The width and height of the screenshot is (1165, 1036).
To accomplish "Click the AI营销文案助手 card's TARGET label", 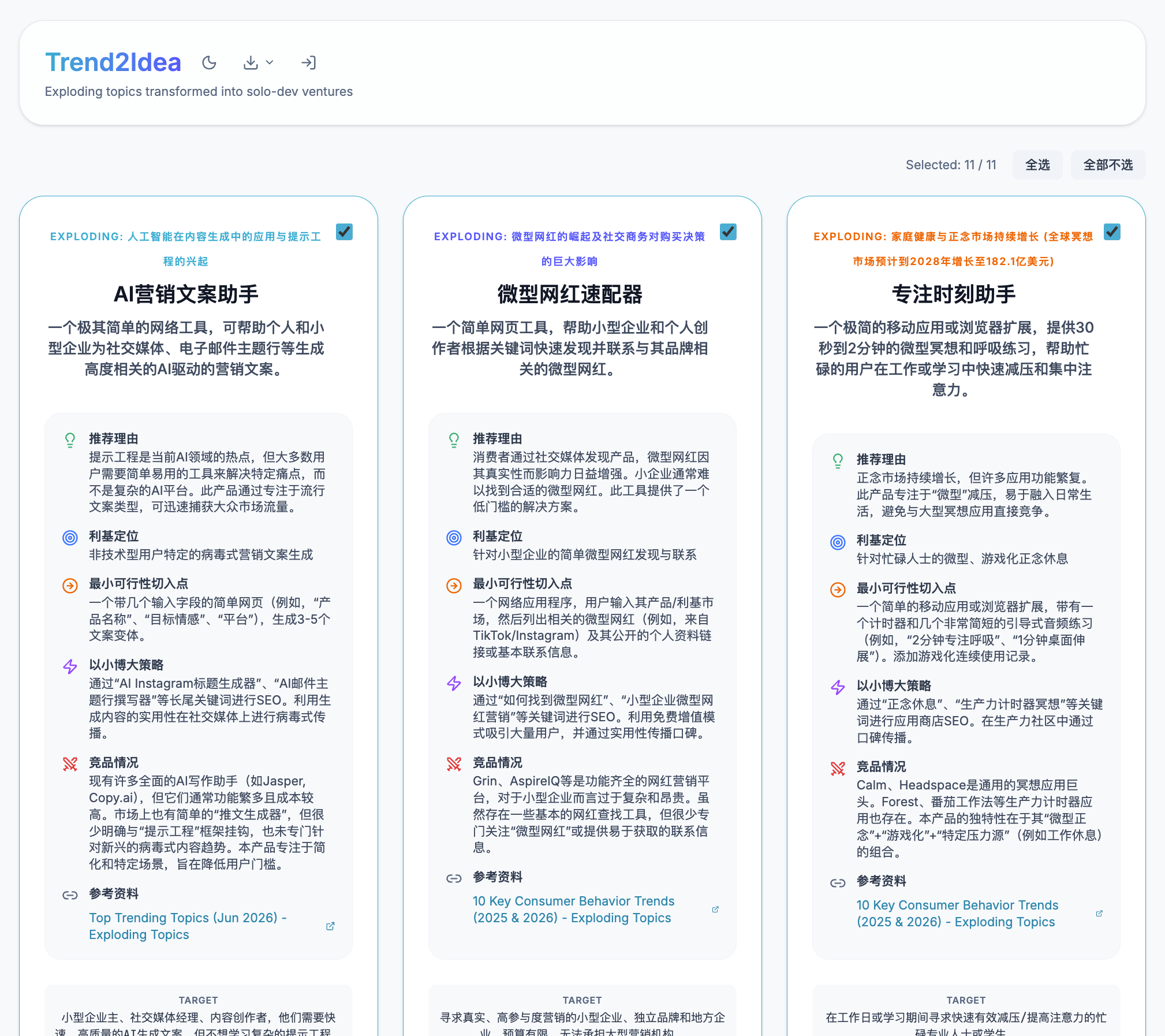I will [x=199, y=1000].
